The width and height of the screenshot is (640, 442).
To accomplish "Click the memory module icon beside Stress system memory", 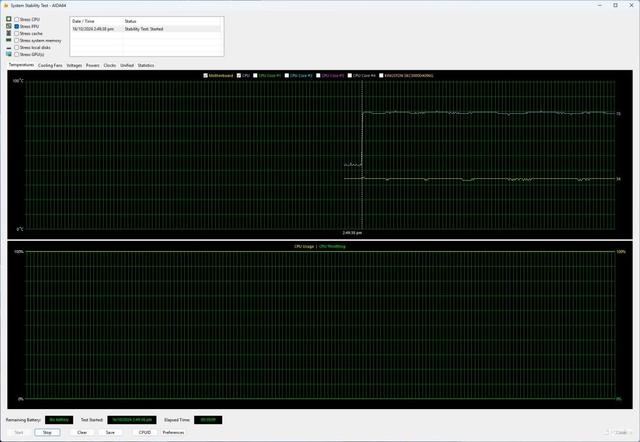I will pos(9,40).
